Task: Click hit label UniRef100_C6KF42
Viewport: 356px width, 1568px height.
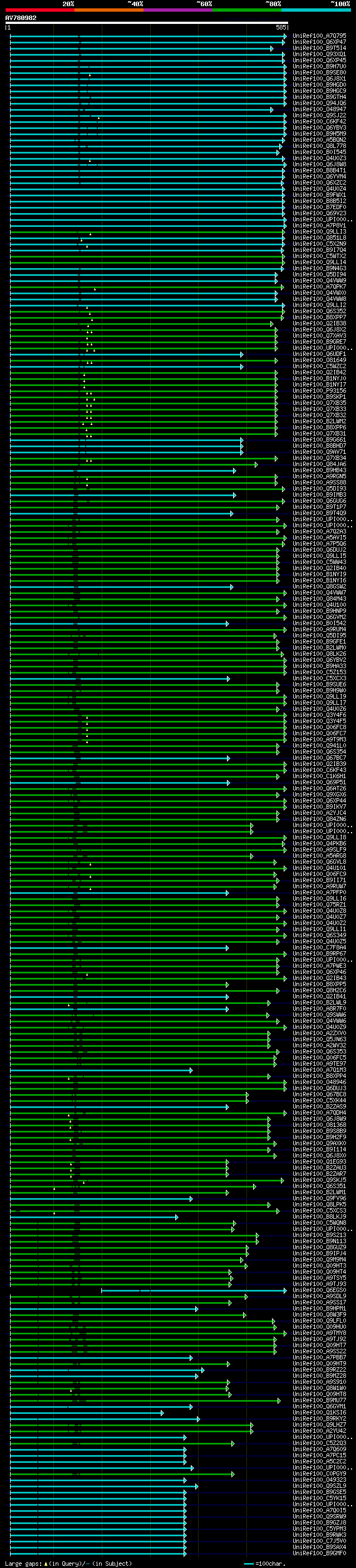Action: pos(319,122)
